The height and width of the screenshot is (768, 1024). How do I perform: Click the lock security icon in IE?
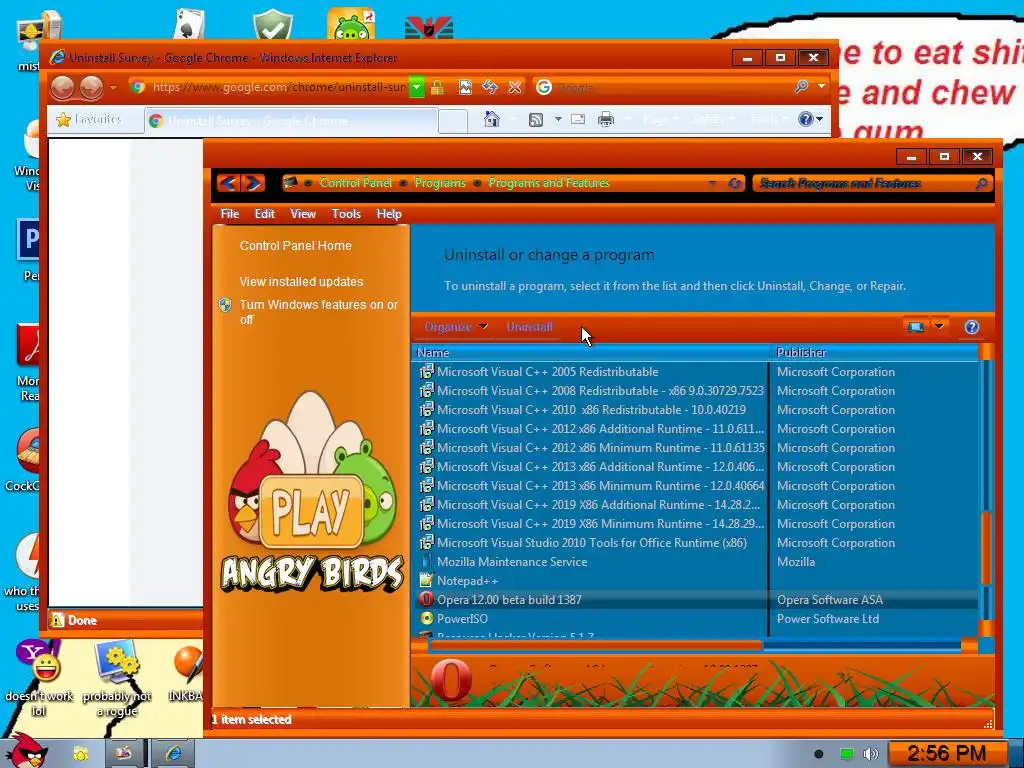pyautogui.click(x=438, y=87)
